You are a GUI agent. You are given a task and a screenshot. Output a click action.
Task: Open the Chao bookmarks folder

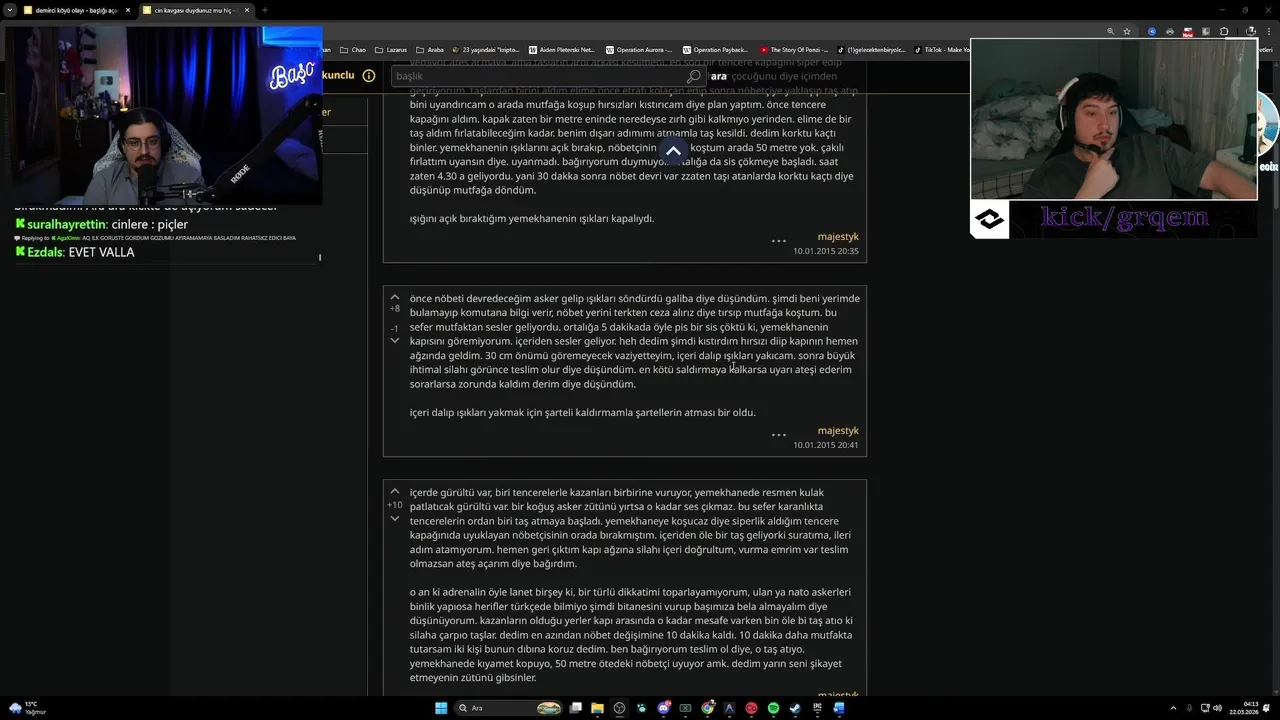[x=353, y=49]
